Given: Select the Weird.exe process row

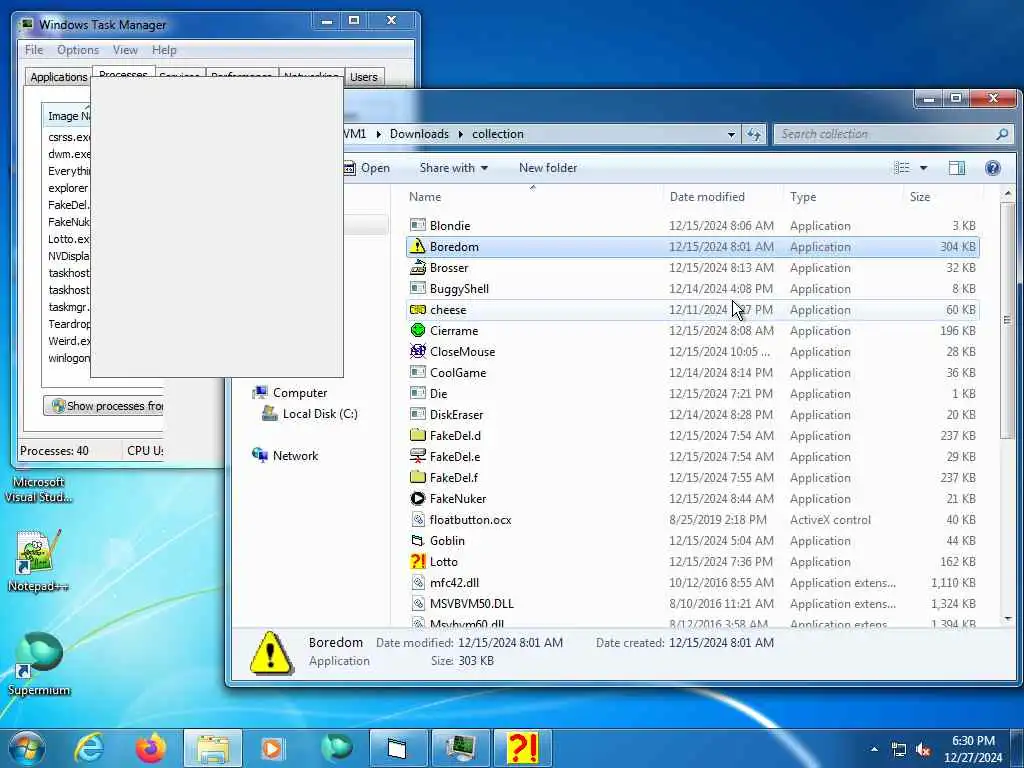Looking at the screenshot, I should (69, 341).
